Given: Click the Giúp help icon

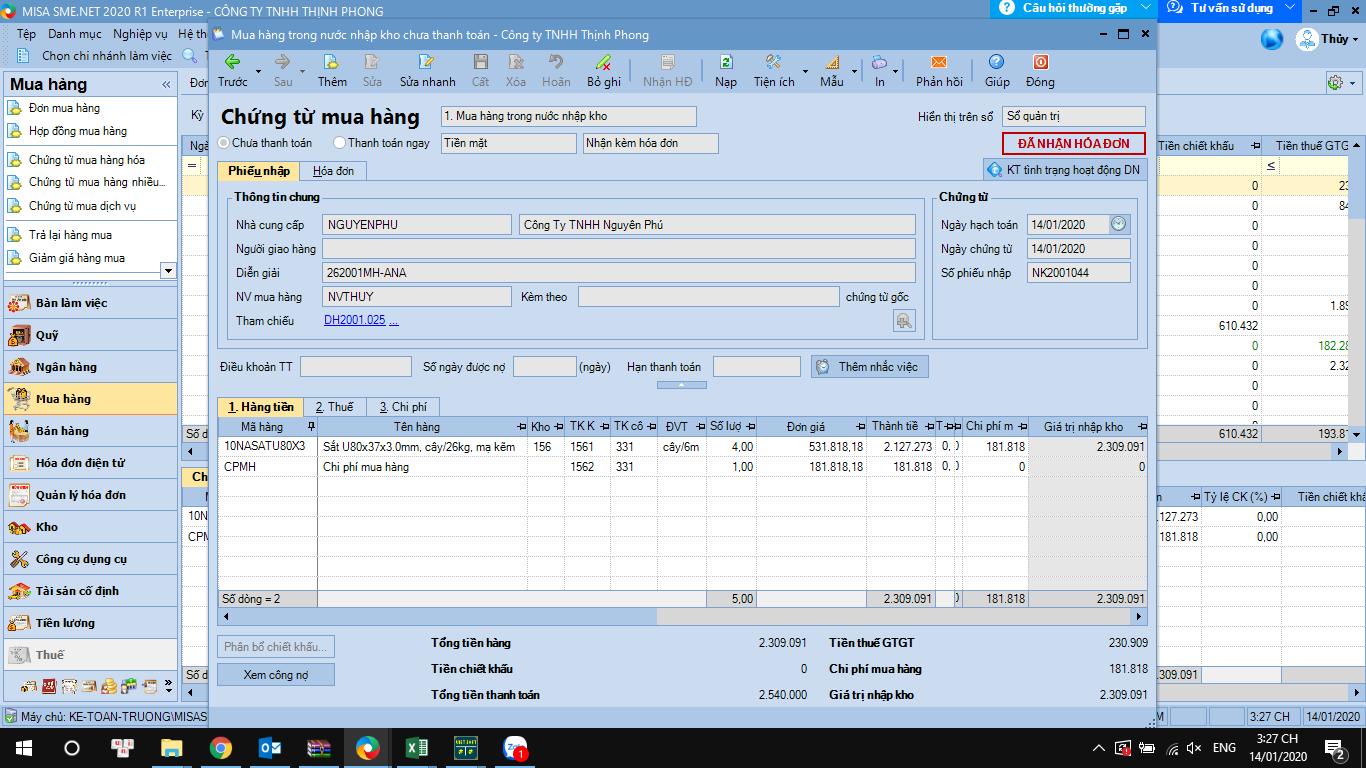Looking at the screenshot, I should [996, 63].
